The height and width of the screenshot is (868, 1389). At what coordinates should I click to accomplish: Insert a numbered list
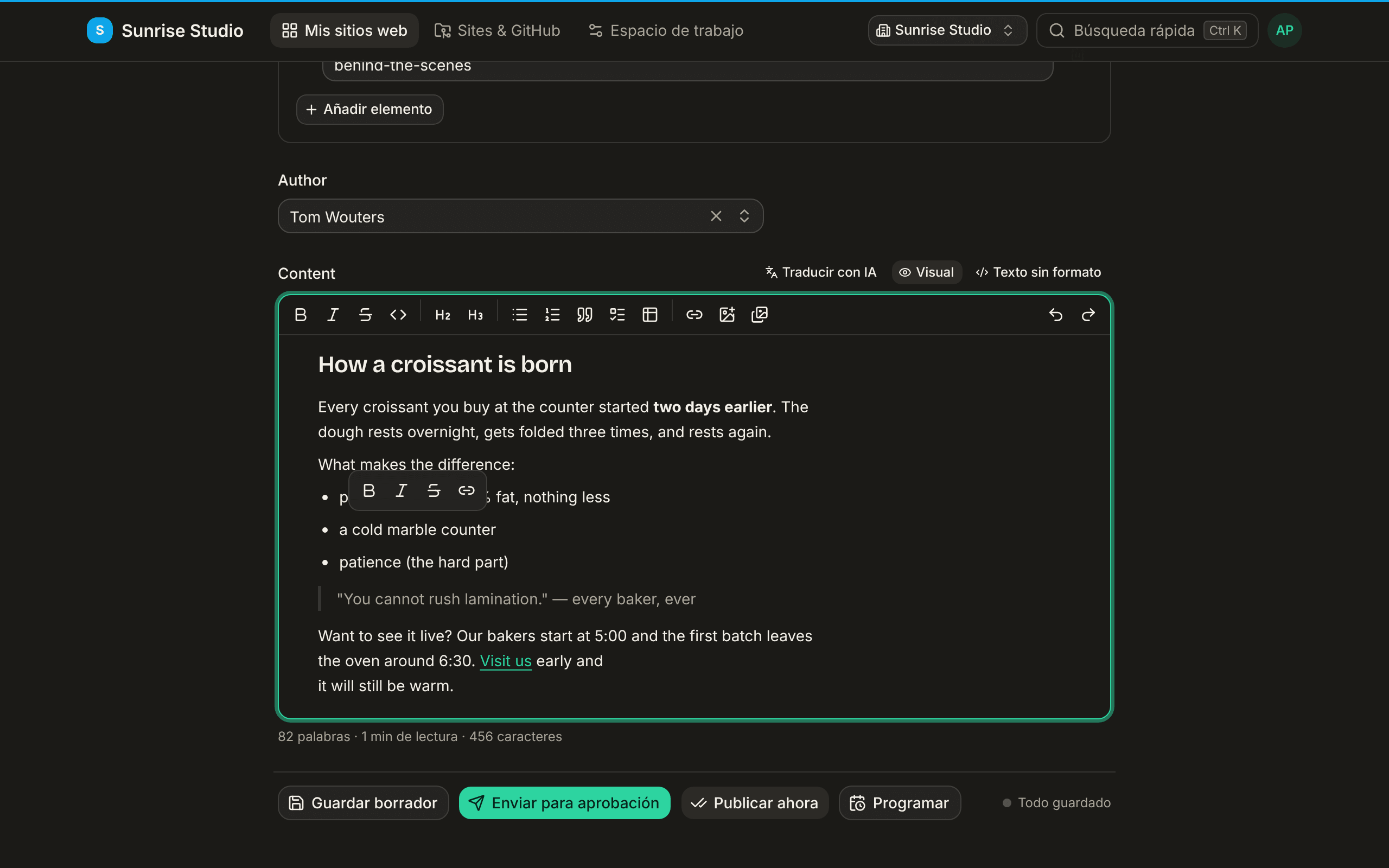click(552, 315)
